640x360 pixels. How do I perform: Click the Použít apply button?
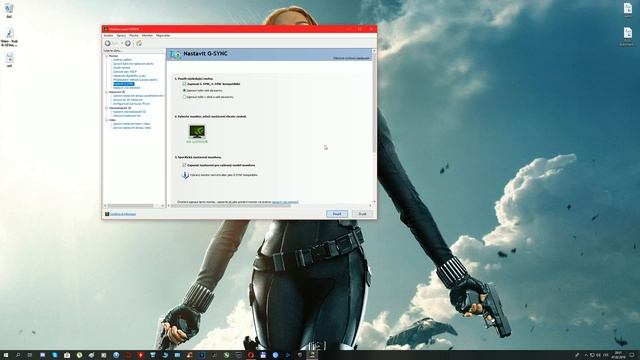tap(337, 214)
